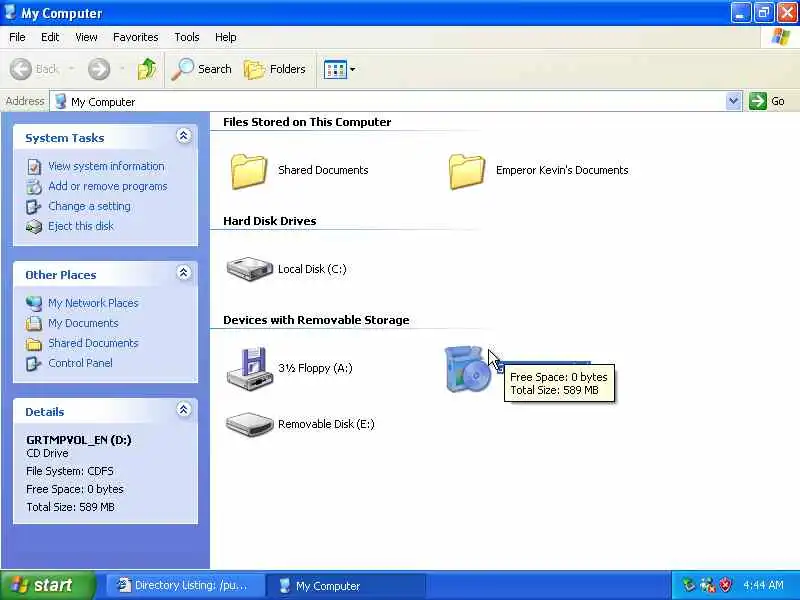800x600 pixels.
Task: Select the Local Disk (C:) drive icon
Action: [249, 269]
